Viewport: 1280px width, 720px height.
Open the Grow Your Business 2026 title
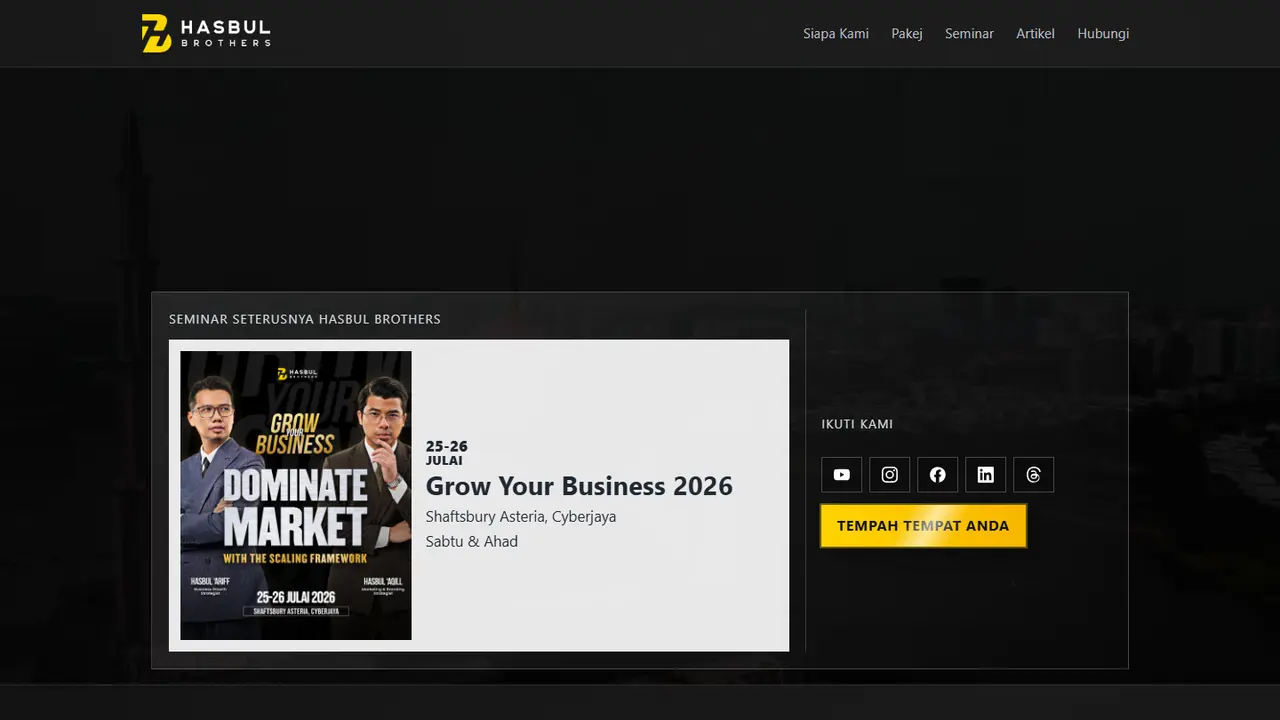[x=579, y=486]
